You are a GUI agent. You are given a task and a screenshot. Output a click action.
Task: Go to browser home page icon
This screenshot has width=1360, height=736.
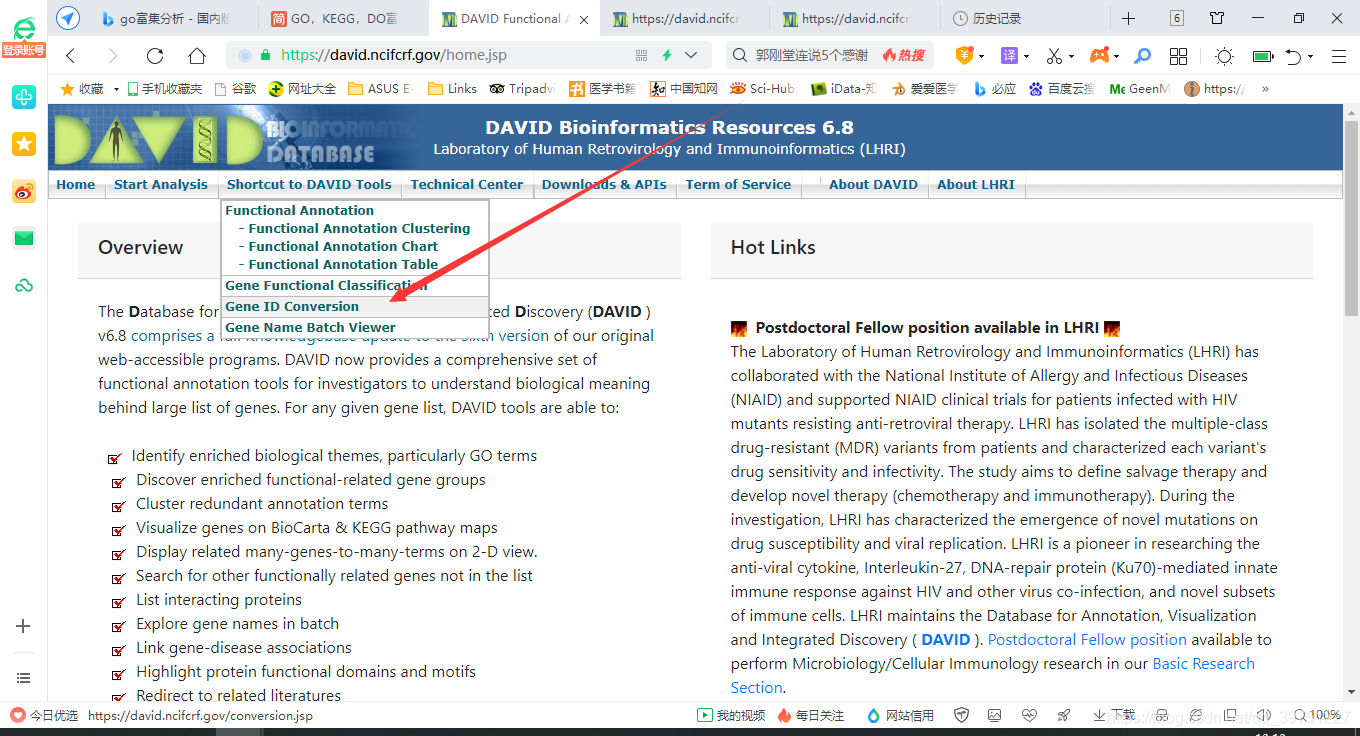click(197, 56)
